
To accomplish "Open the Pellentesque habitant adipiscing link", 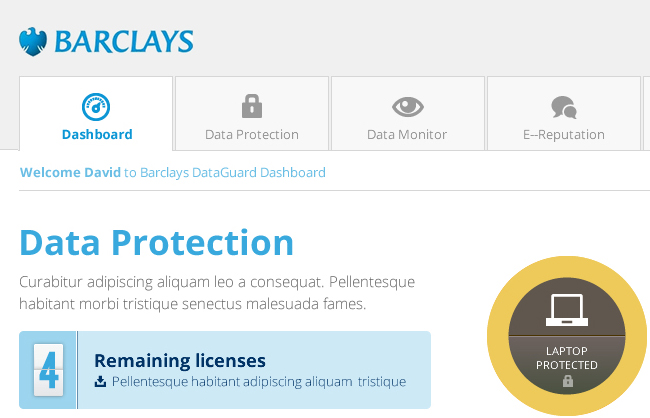I will click(259, 381).
